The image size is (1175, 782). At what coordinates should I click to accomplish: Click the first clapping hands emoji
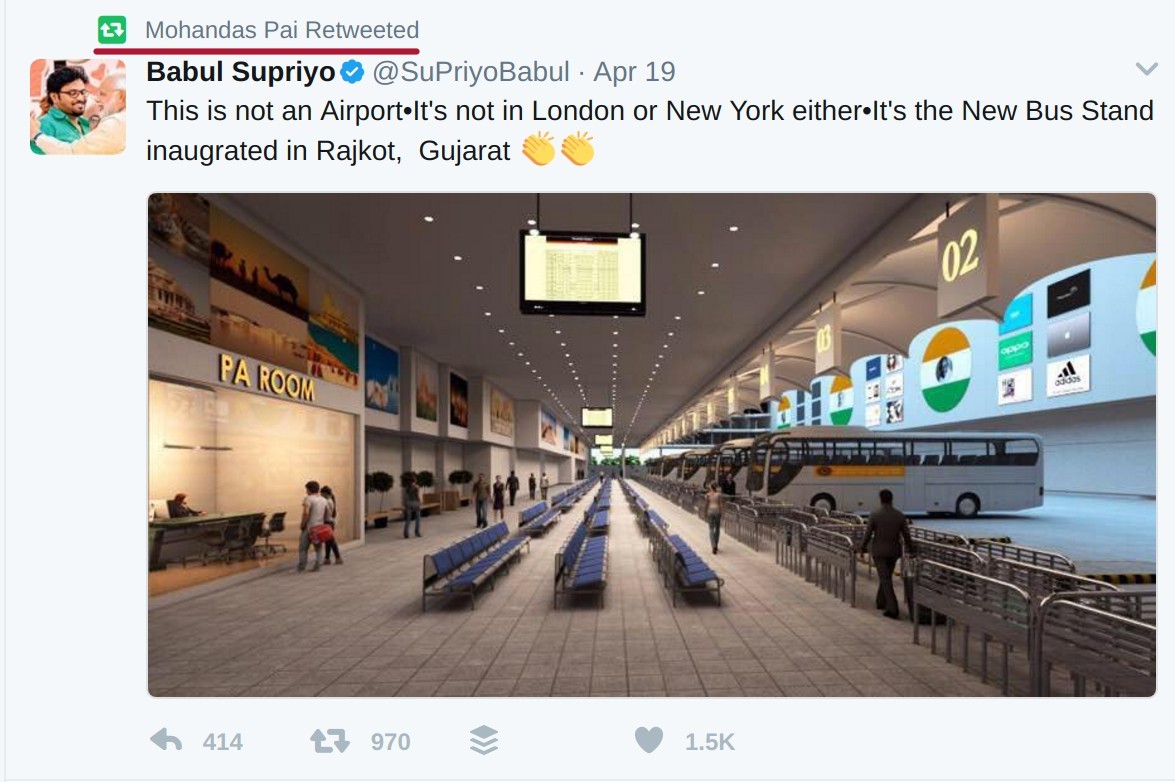click(x=538, y=150)
